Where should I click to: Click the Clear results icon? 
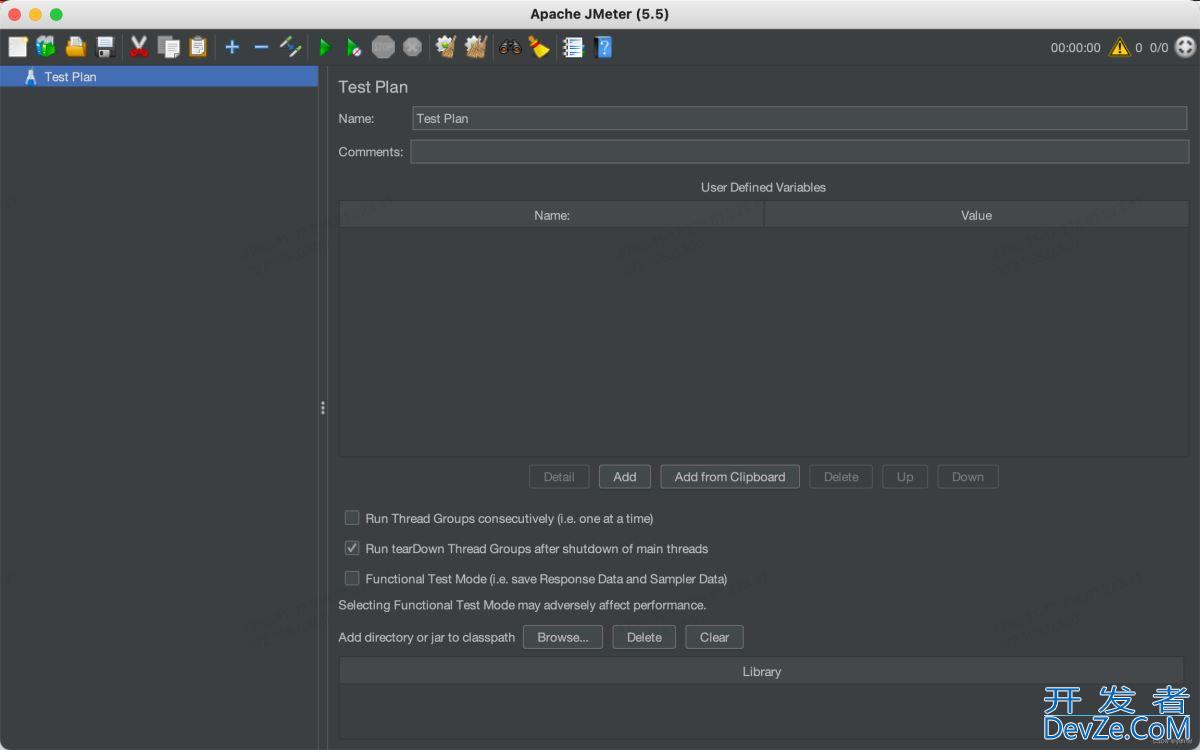point(446,47)
